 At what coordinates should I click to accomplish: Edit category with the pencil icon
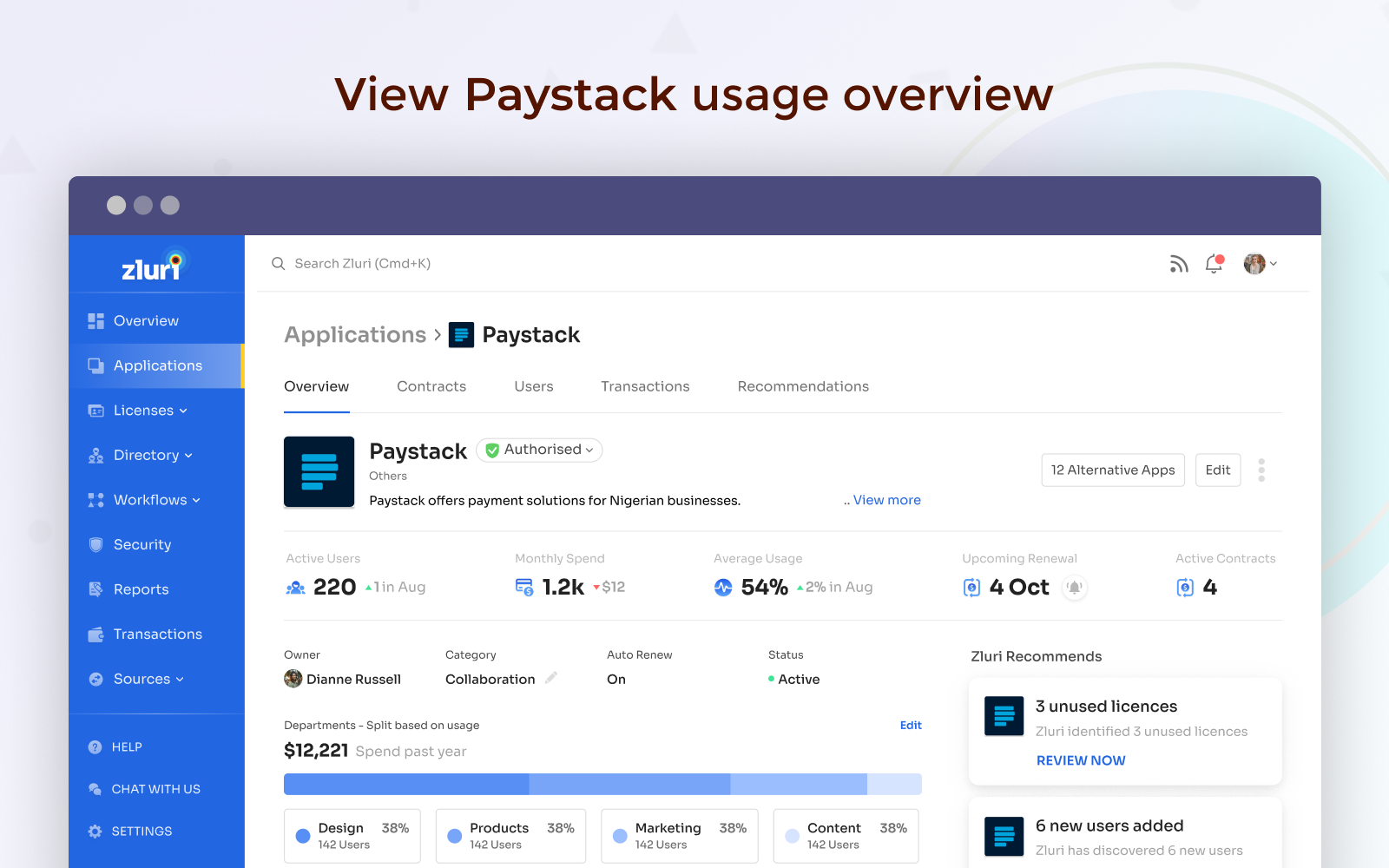pyautogui.click(x=551, y=678)
